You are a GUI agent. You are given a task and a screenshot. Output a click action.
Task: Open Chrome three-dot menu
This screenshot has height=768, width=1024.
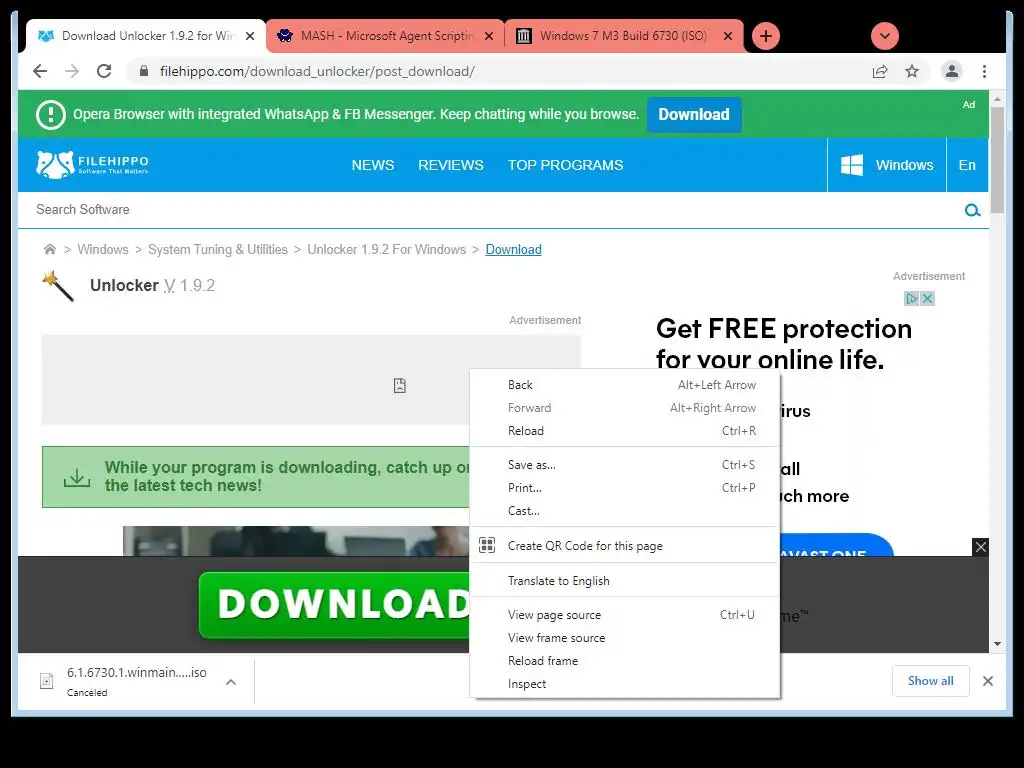tap(984, 71)
